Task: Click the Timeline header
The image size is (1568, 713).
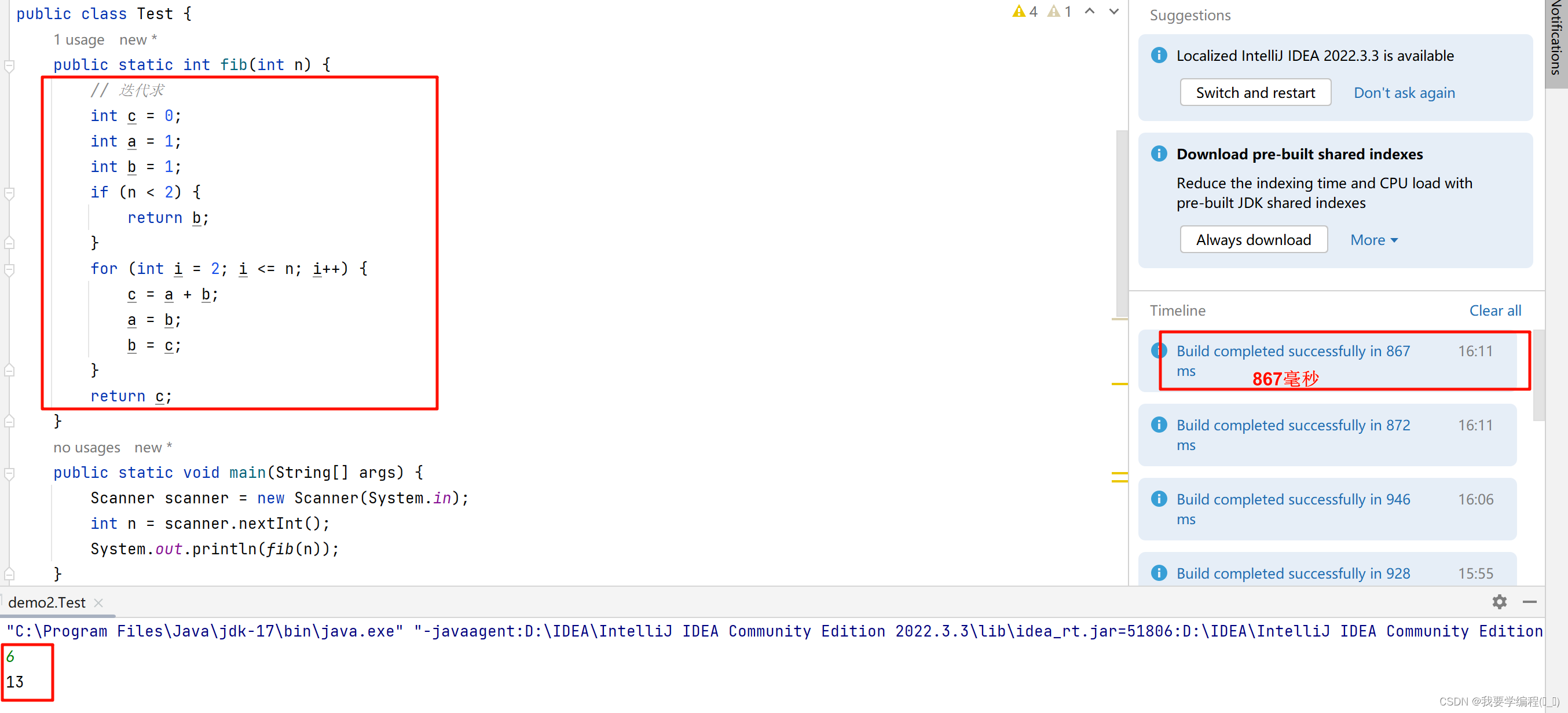Action: click(1177, 310)
